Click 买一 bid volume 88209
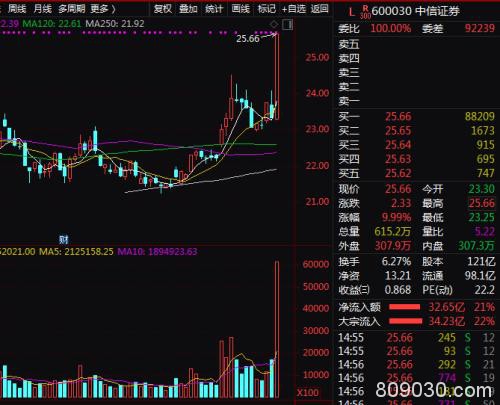 click(x=480, y=116)
